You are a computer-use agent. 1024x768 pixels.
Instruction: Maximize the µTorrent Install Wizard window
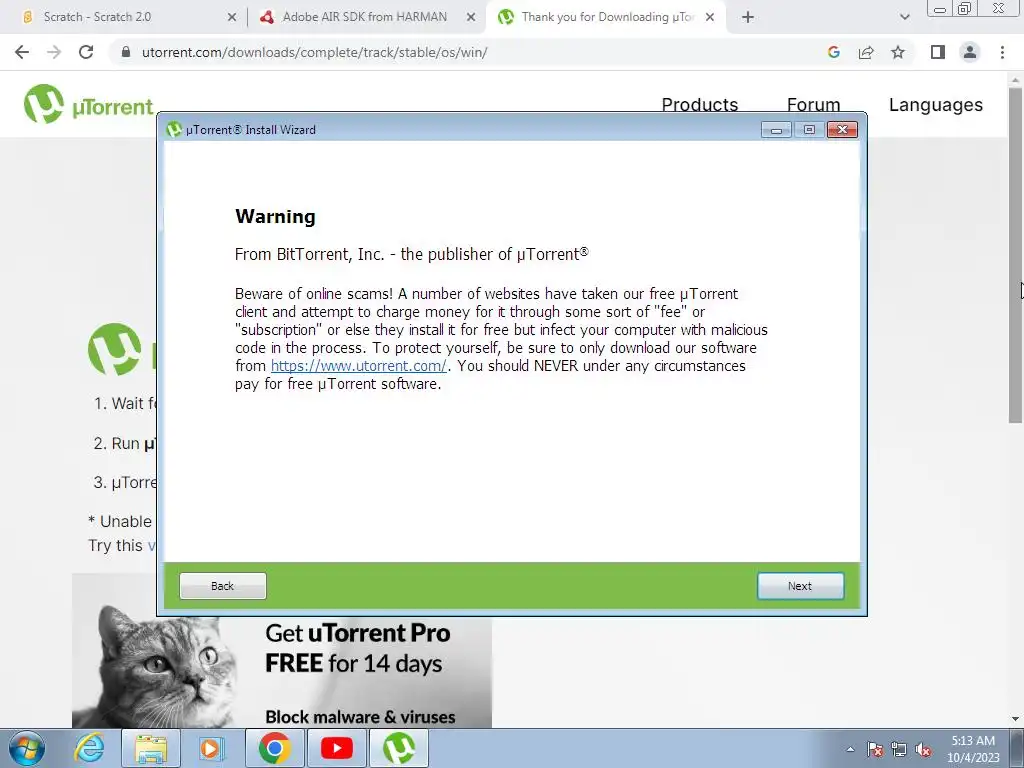pos(809,130)
